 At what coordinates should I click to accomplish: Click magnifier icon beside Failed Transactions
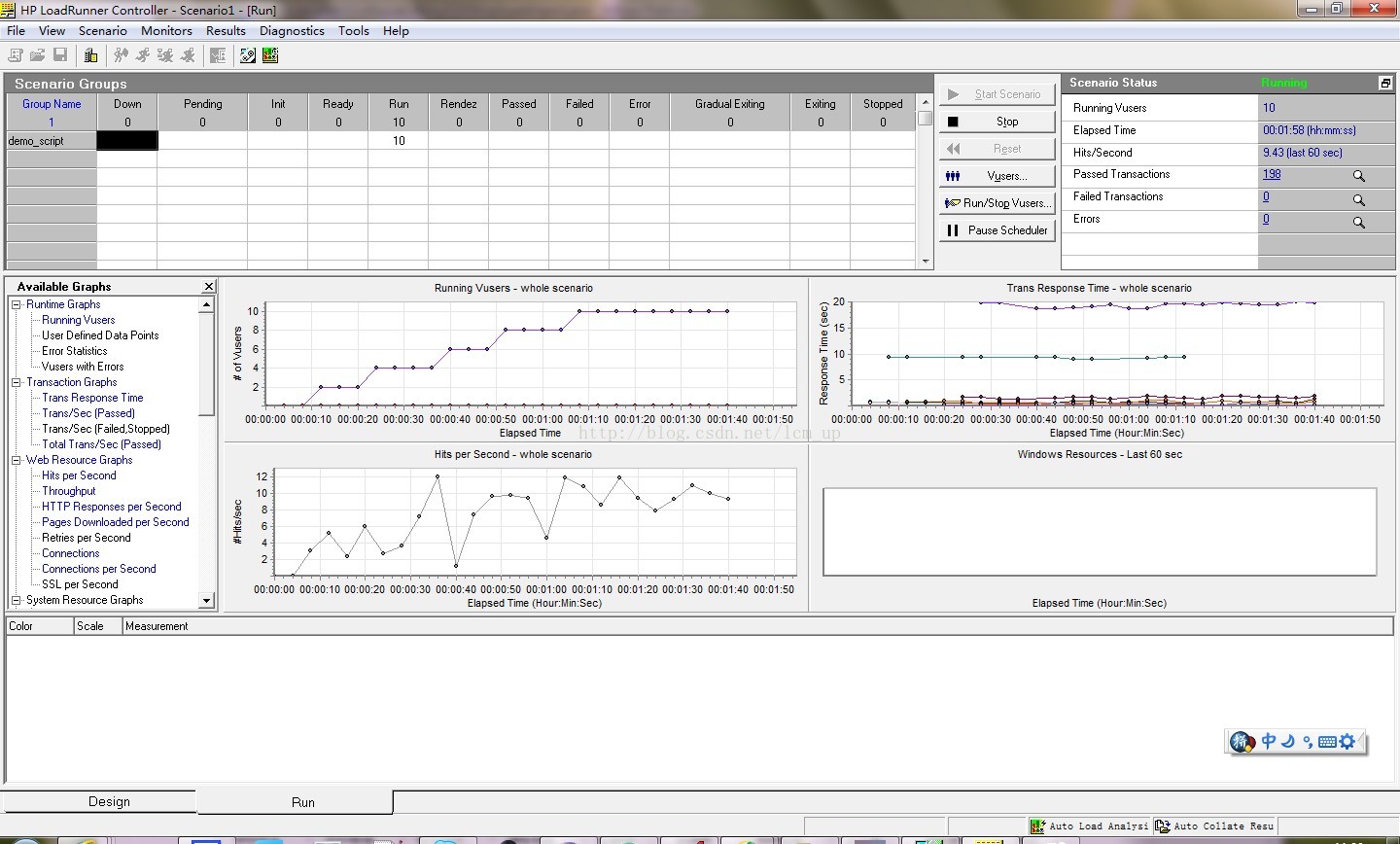tap(1358, 199)
